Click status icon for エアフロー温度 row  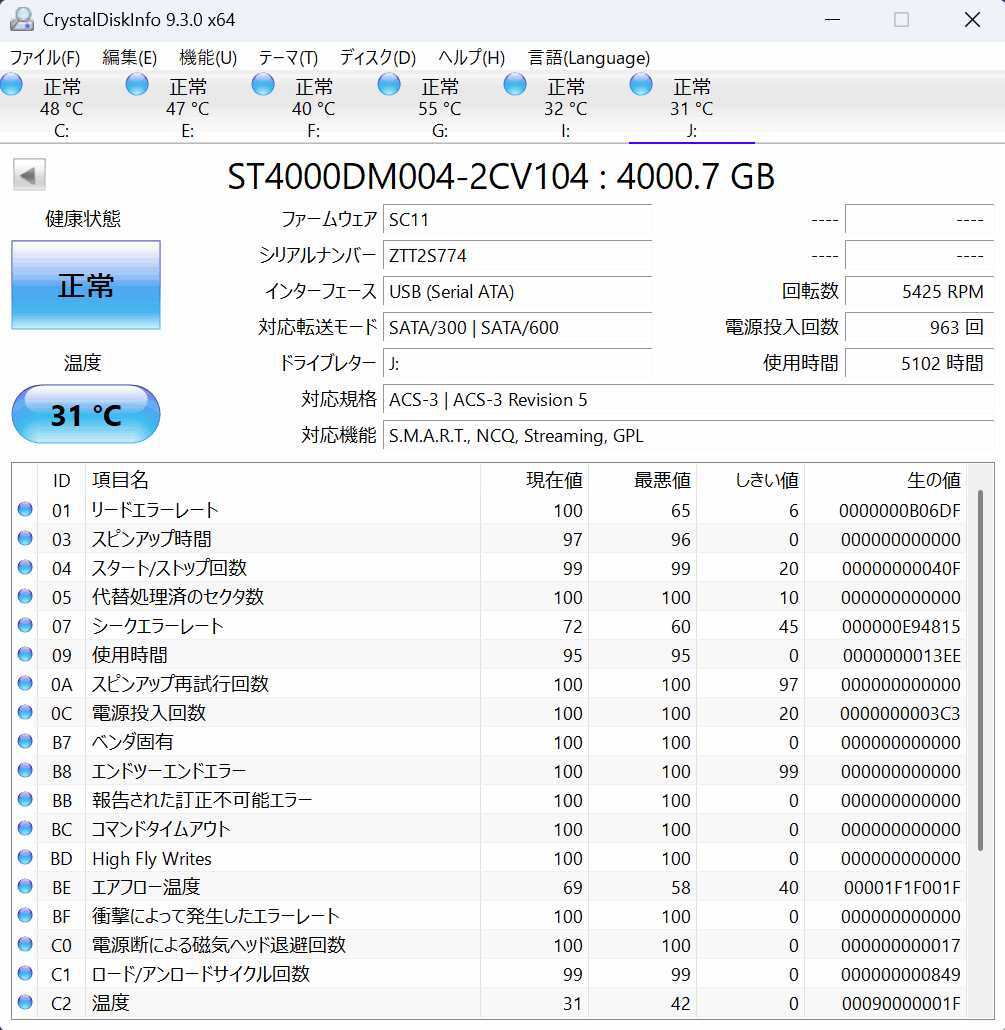(25, 886)
